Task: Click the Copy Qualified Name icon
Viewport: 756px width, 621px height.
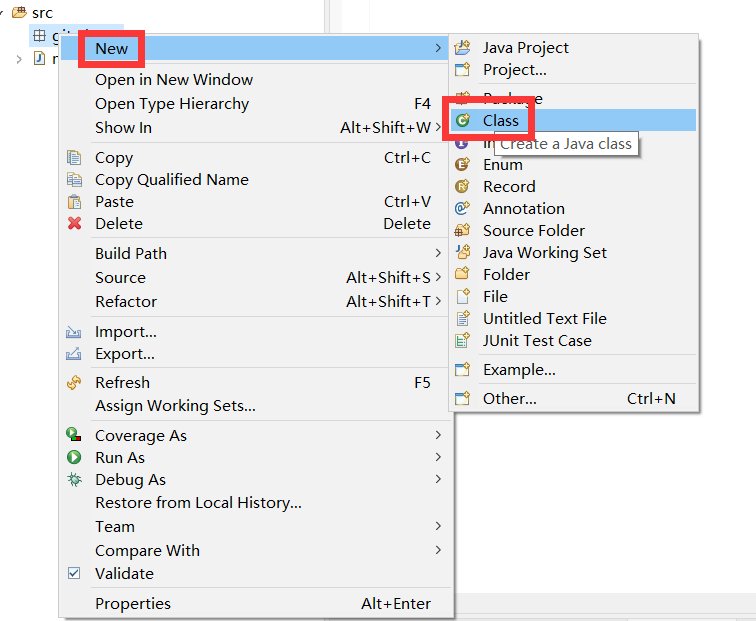Action: (74, 179)
